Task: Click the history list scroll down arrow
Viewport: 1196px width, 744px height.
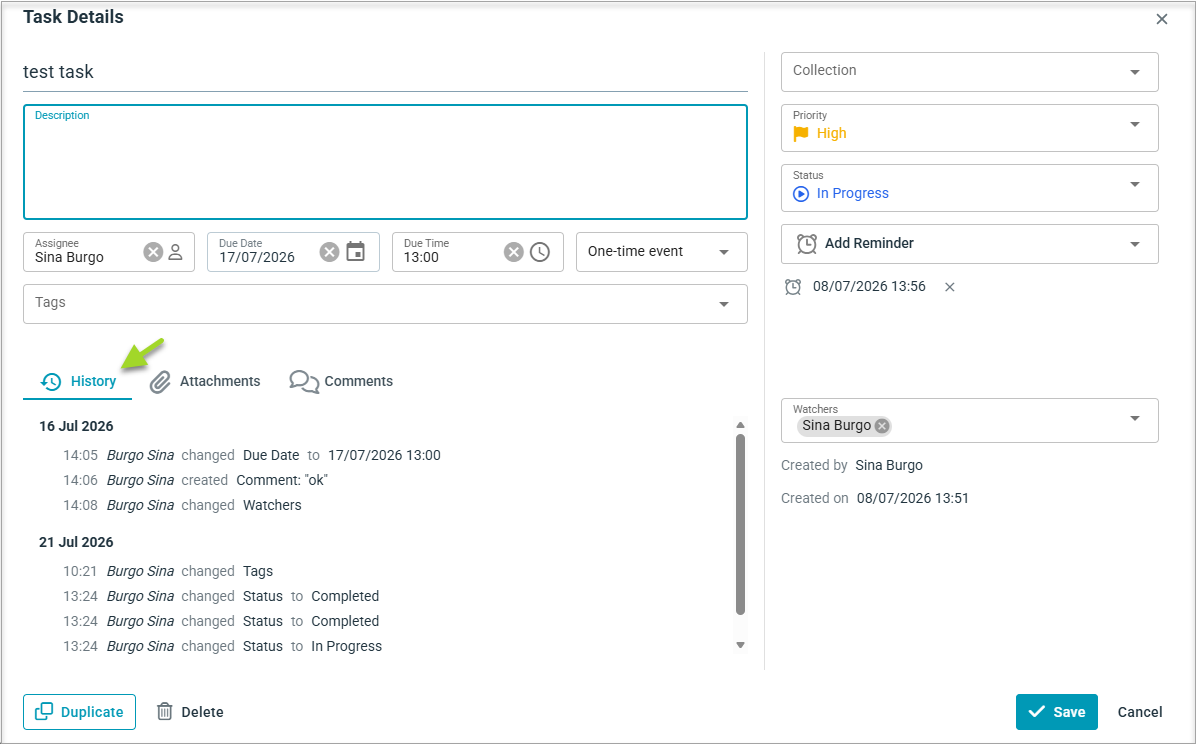Action: click(740, 646)
